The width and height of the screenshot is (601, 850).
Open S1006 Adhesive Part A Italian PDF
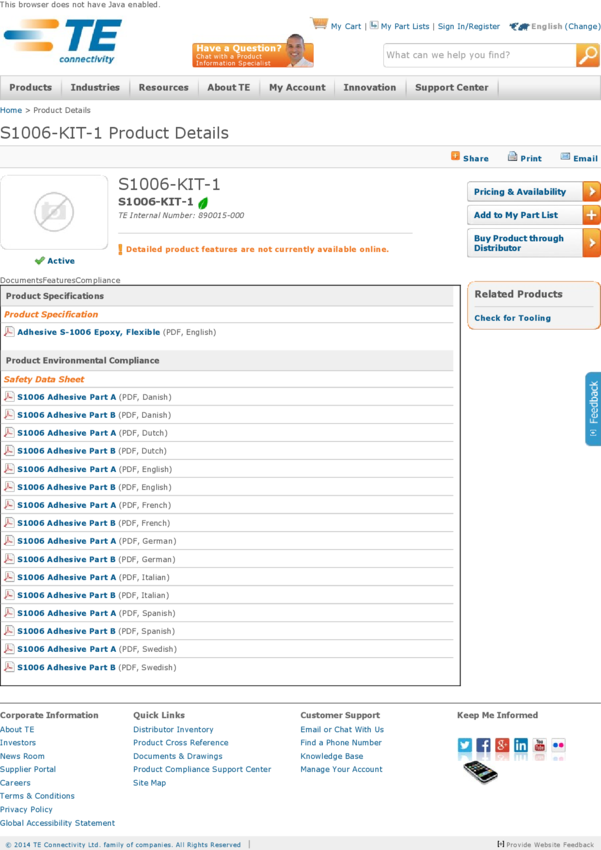[x=66, y=577]
